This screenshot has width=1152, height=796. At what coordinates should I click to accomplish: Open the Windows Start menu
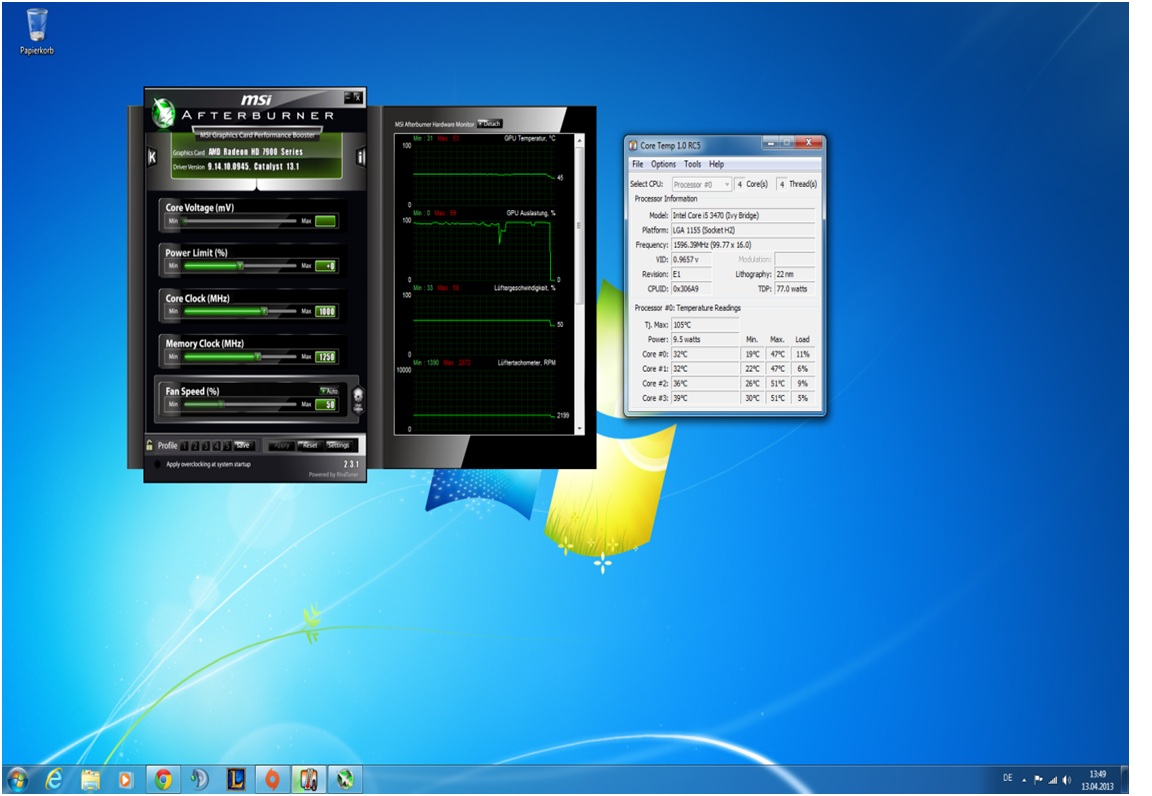18,779
